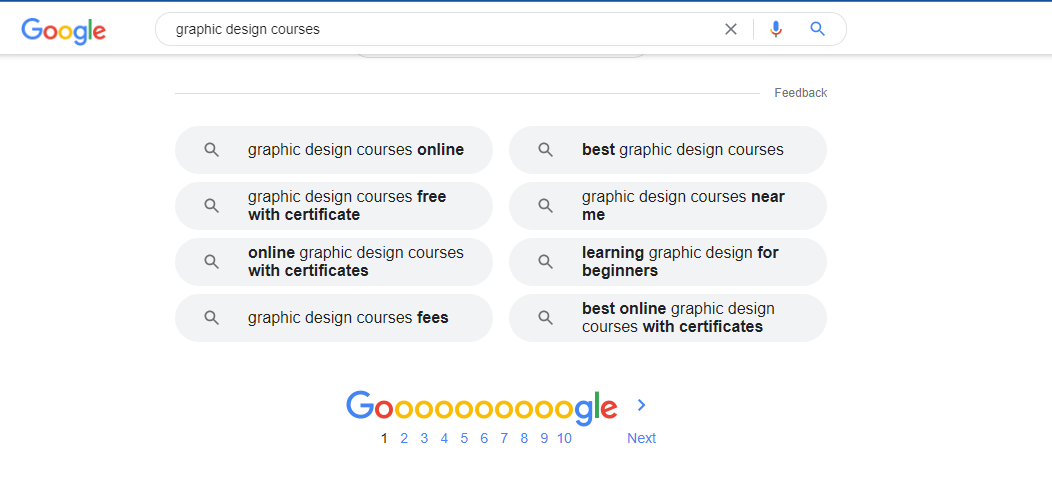Clear search text with X icon
The width and height of the screenshot is (1052, 484).
[731, 29]
